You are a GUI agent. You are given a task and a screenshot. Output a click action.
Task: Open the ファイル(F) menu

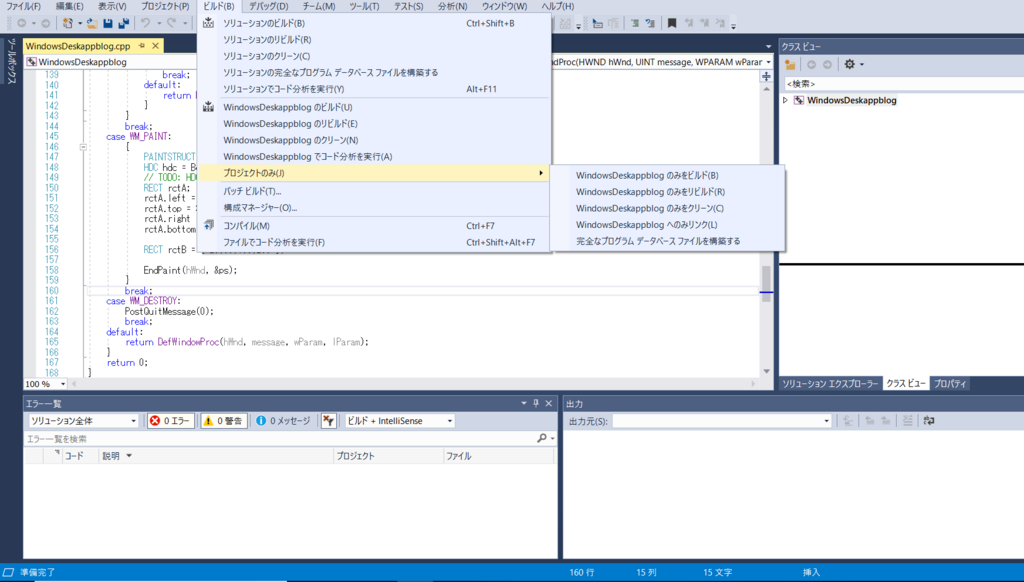pyautogui.click(x=24, y=6)
